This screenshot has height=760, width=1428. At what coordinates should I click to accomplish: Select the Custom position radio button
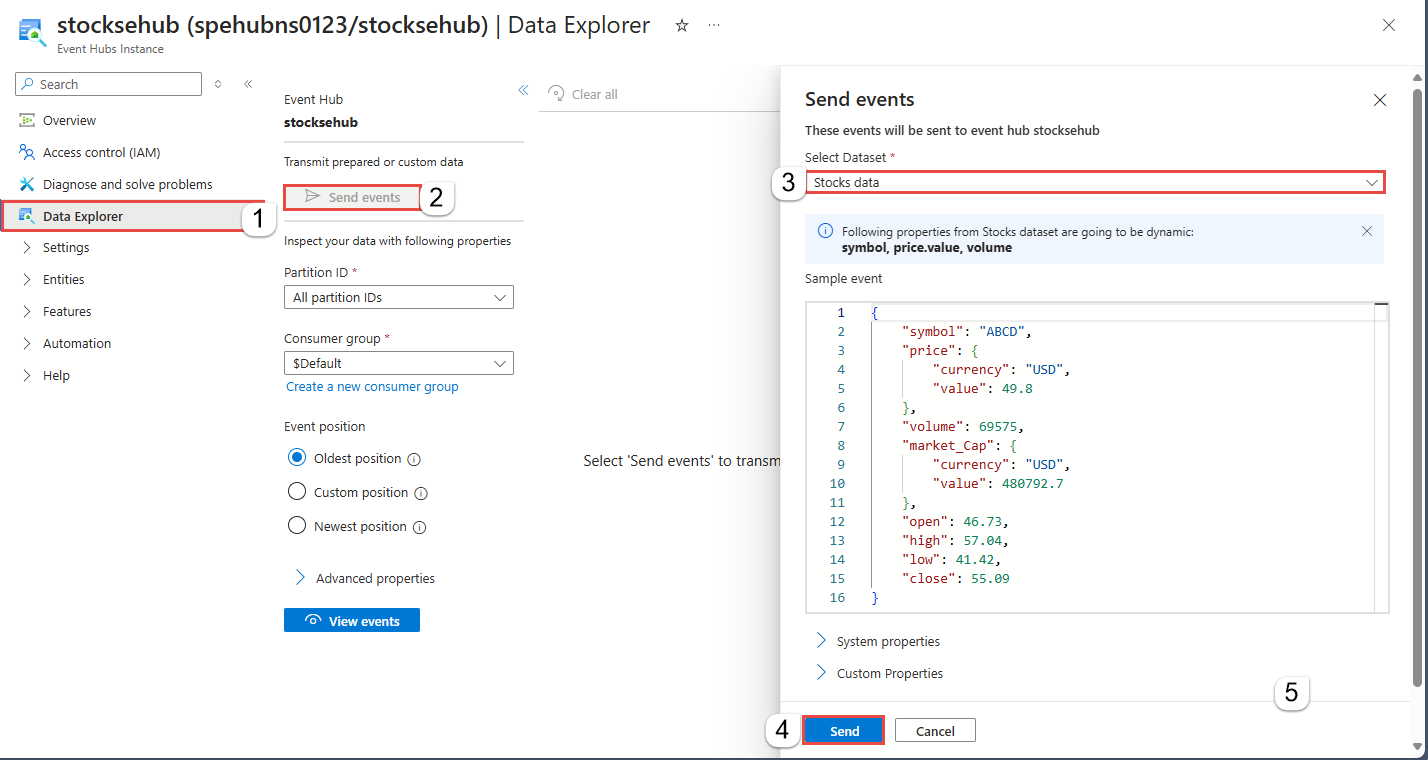click(x=296, y=492)
